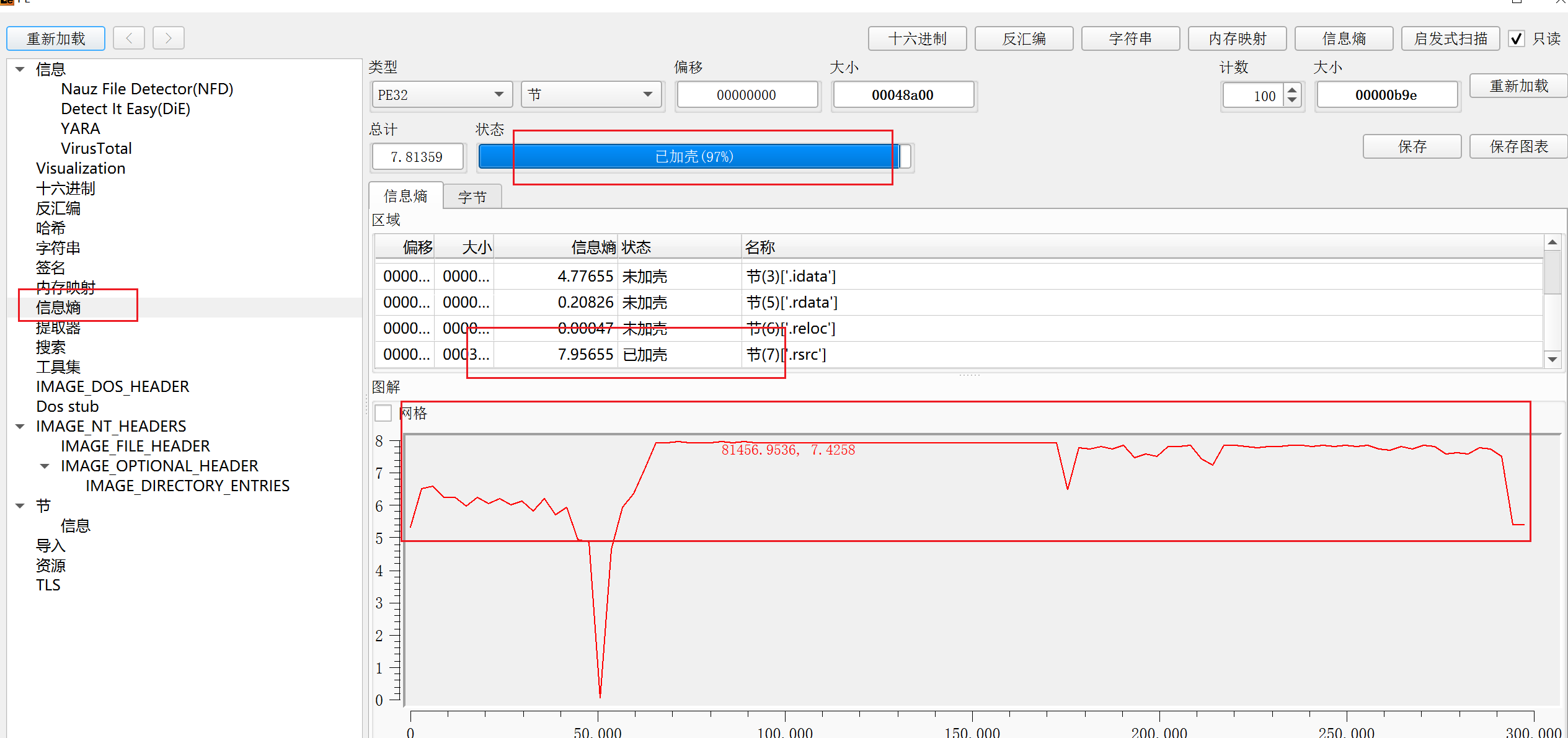This screenshot has width=1568, height=738.
Task: Collapse the IMAGE_NT_HEADERS tree node
Action: 20,427
